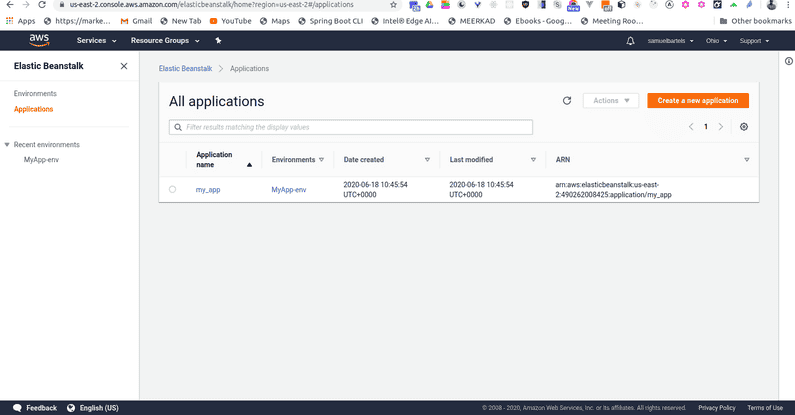Open the samuelbartels account menu
This screenshot has height=415, width=795.
(x=670, y=41)
